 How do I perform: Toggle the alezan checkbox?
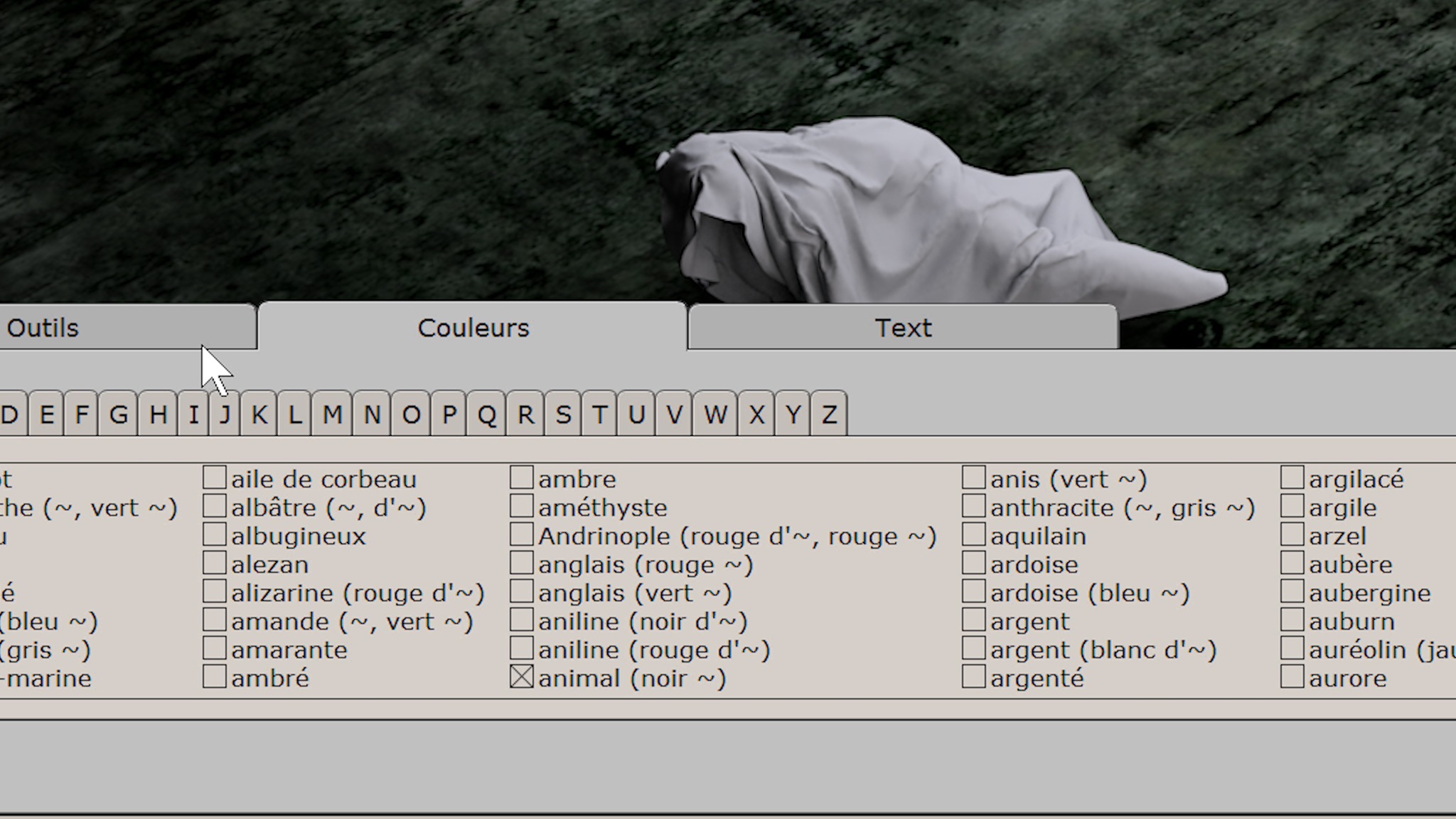point(215,564)
